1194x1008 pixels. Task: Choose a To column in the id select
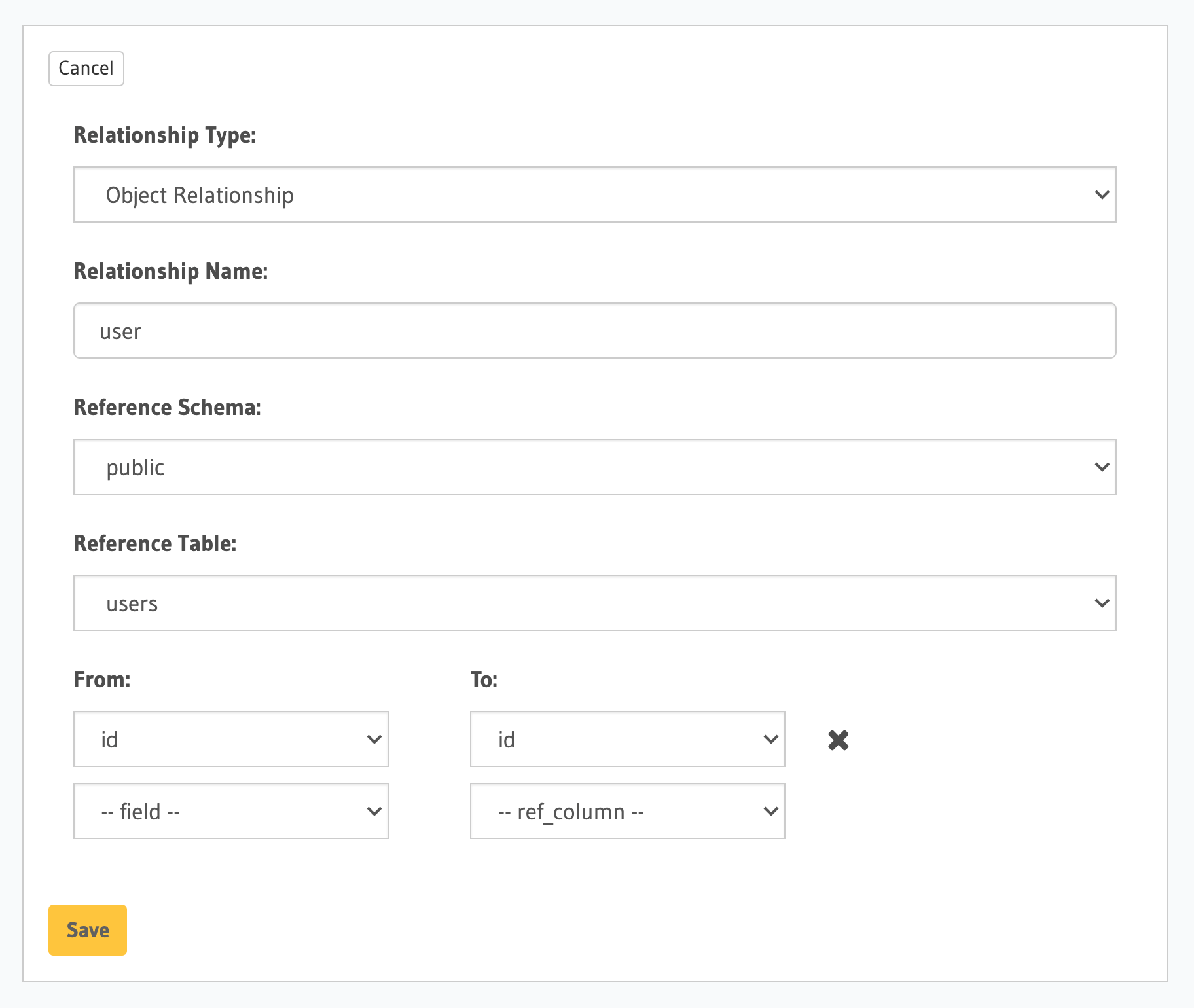[626, 740]
